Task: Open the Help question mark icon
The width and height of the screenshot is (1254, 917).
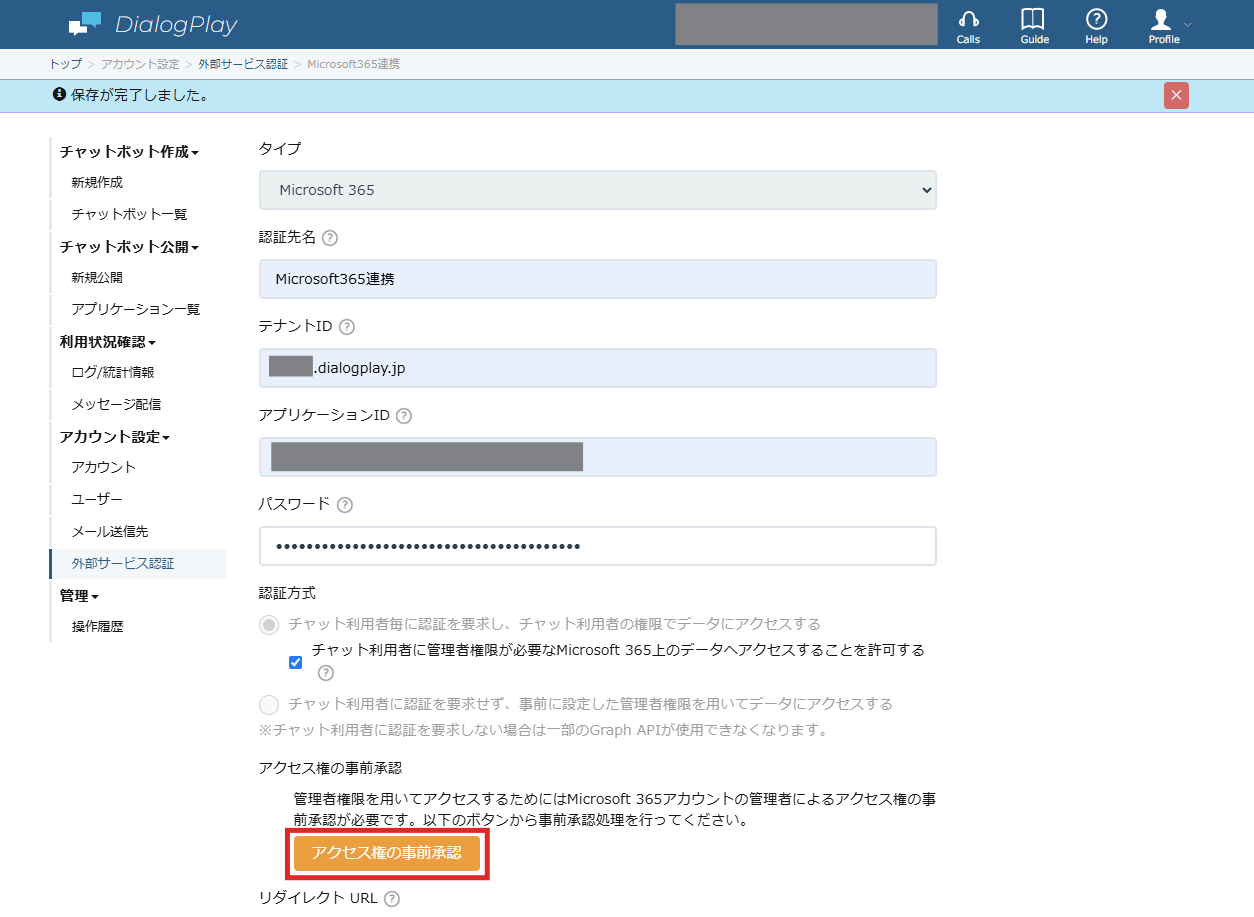Action: coord(1097,26)
